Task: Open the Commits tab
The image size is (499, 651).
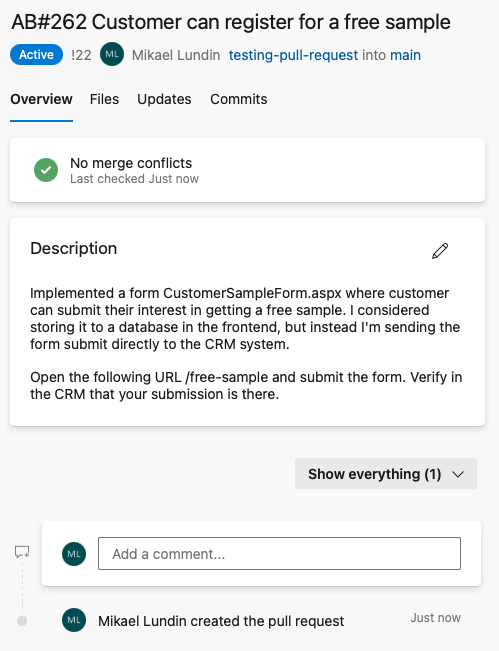Action: (x=239, y=99)
